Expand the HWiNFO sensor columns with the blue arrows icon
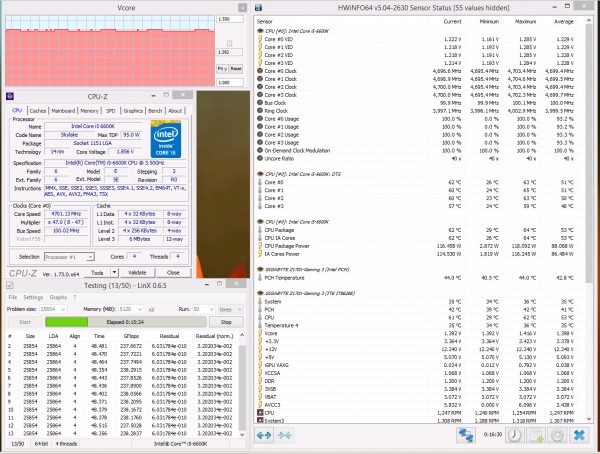 point(264,435)
